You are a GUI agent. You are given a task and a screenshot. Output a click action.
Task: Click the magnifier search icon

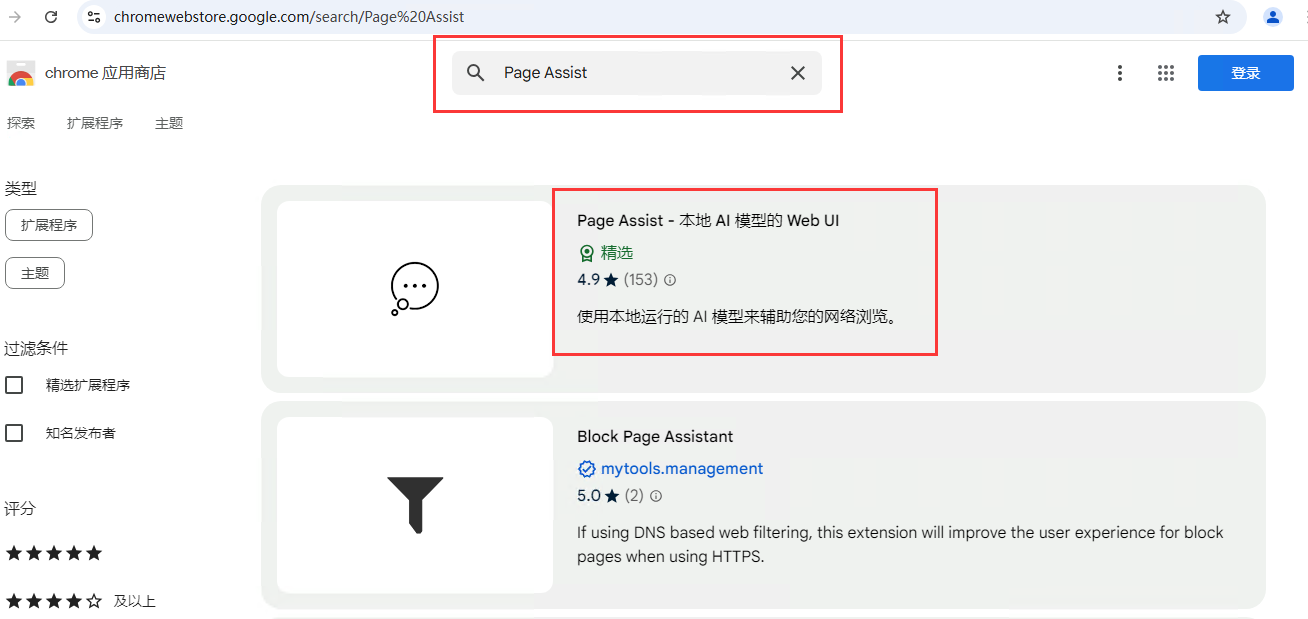[x=476, y=73]
